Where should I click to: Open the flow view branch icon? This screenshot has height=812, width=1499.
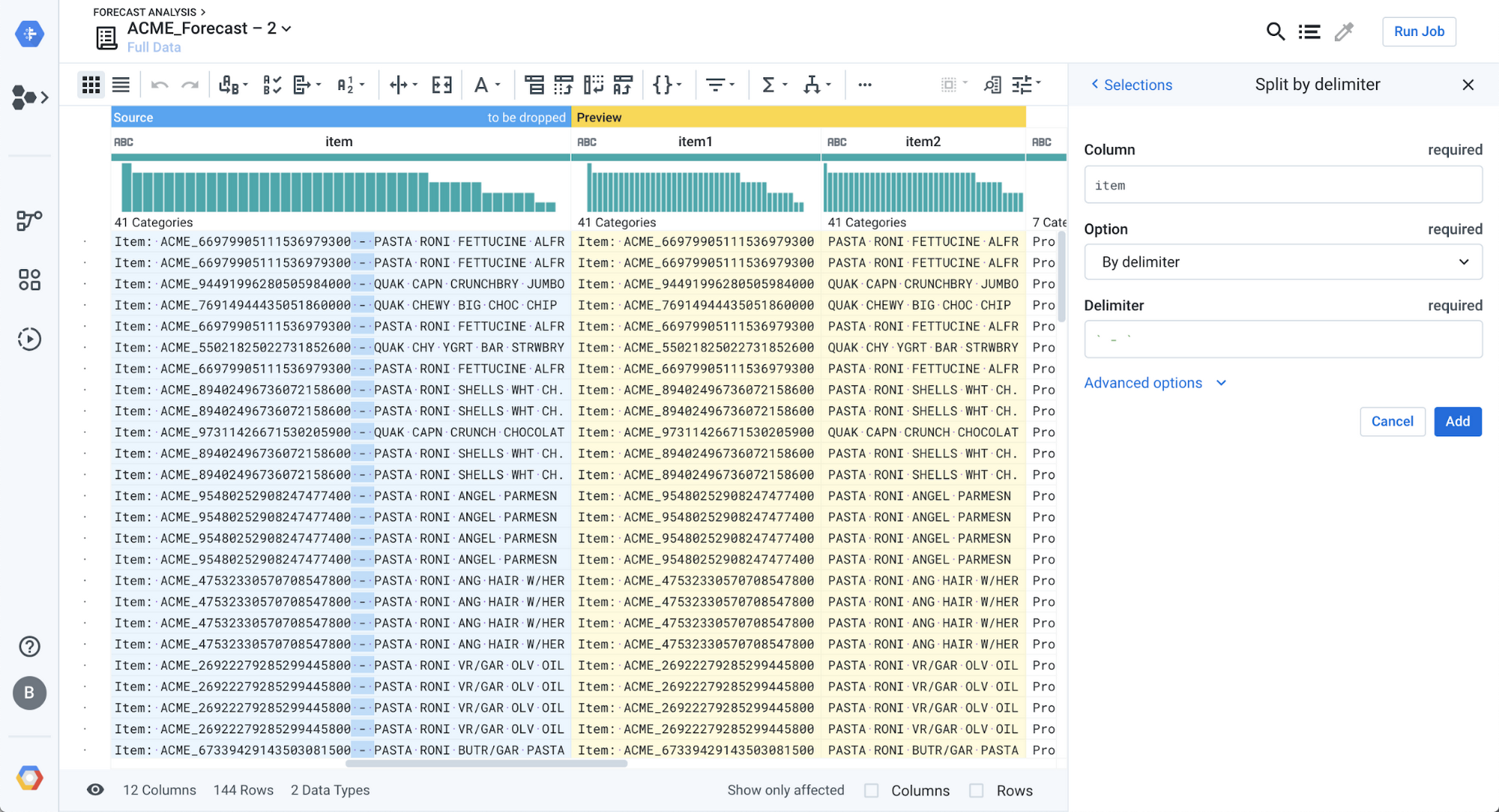click(x=29, y=220)
